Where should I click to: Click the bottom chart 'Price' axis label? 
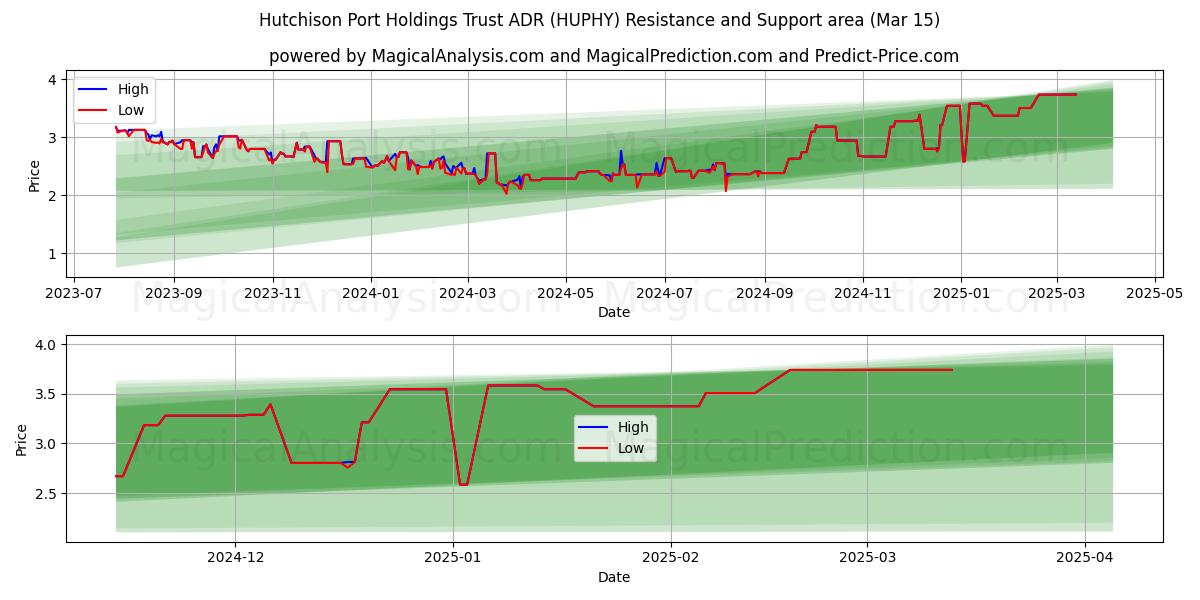click(22, 439)
